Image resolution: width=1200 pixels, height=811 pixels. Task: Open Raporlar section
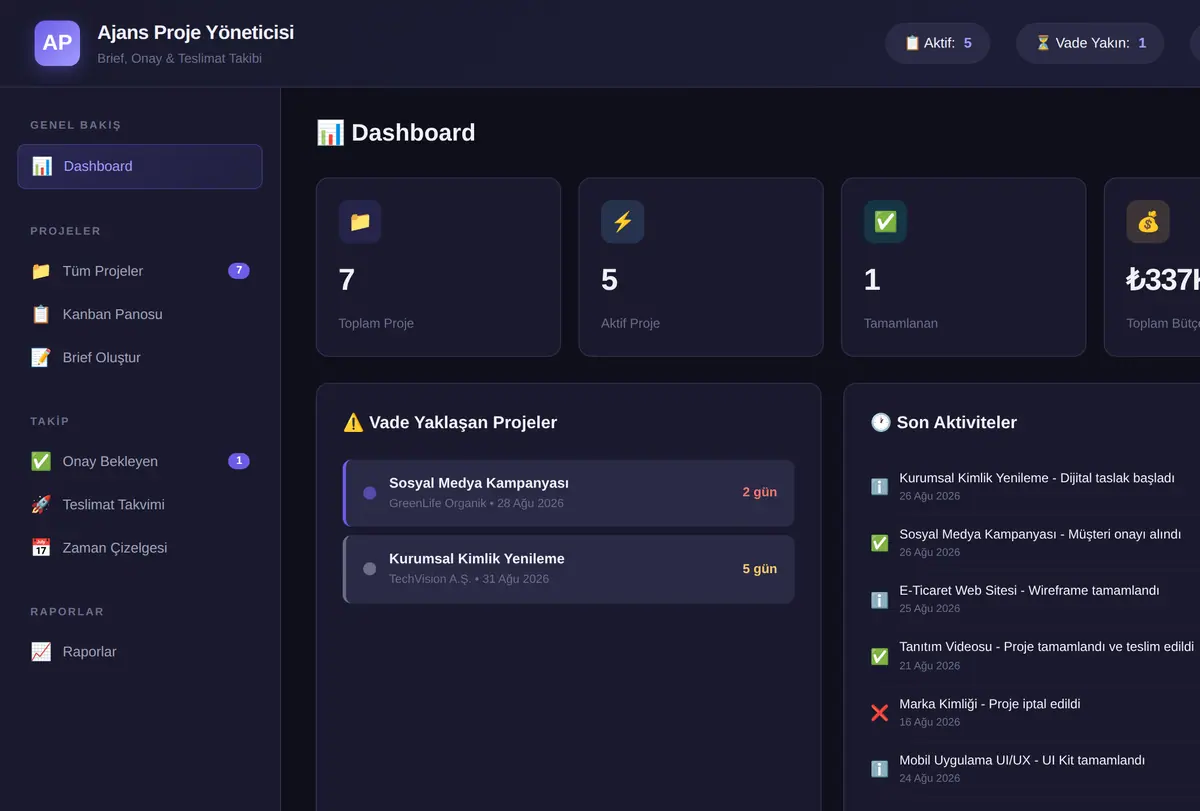click(140, 651)
